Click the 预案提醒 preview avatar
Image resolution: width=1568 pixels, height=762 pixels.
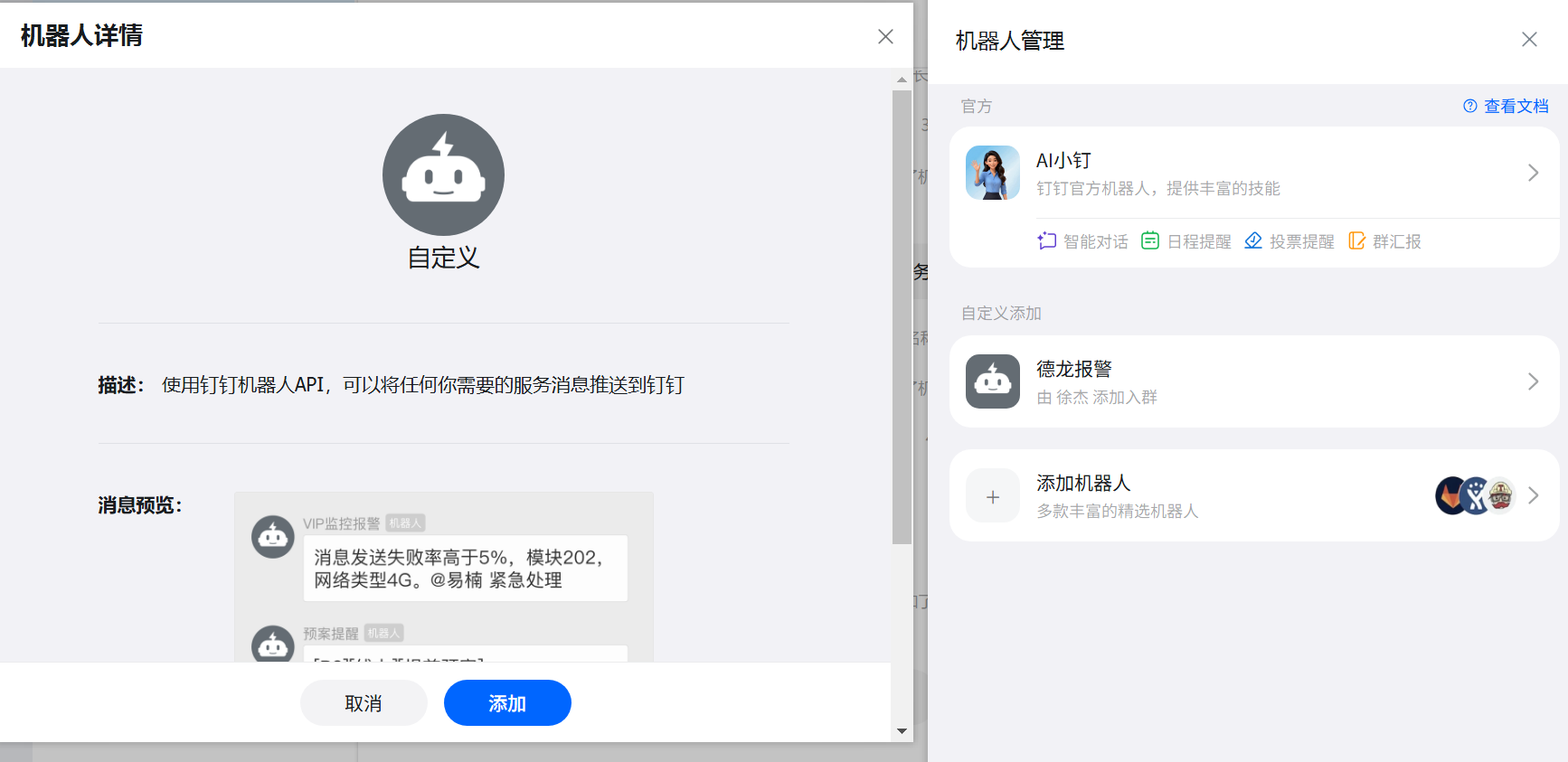(273, 644)
